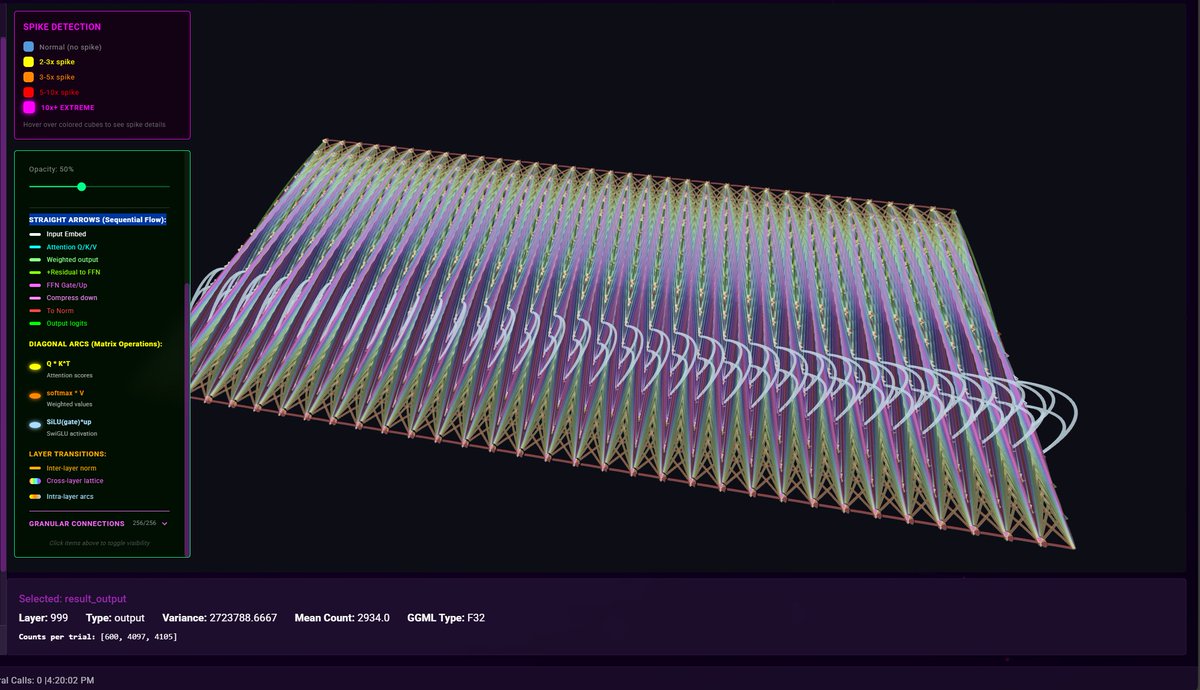1200x690 pixels.
Task: Select the Cross-layer lattice icon
Action: (x=34, y=480)
